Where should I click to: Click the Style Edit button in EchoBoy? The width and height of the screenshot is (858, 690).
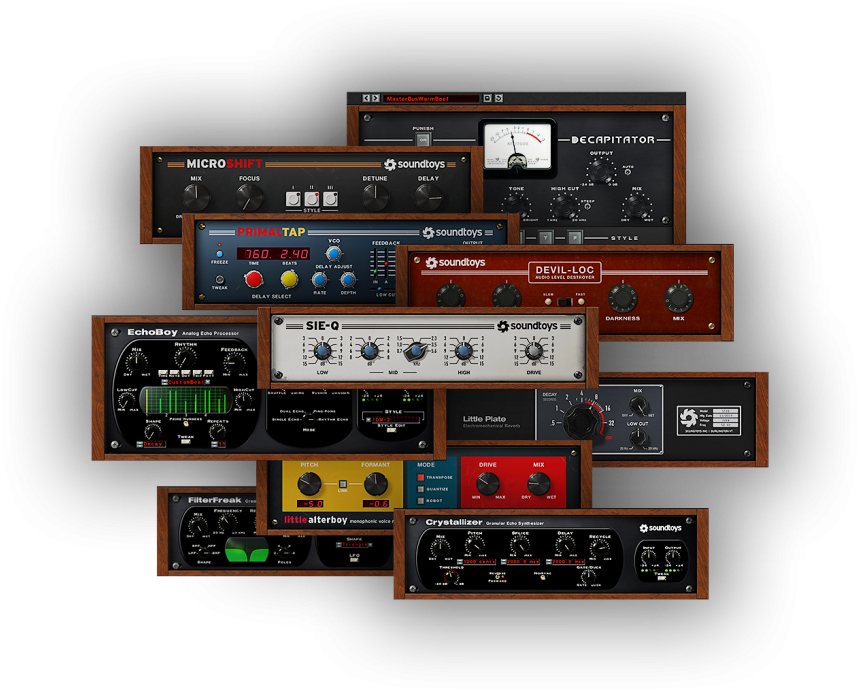coord(391,430)
